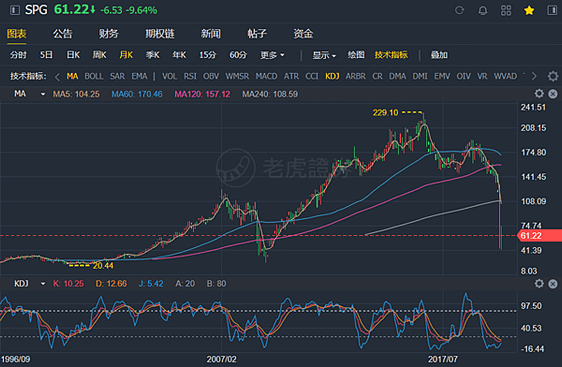Open the 新闻 tab
This screenshot has height=367, width=562.
[x=210, y=34]
